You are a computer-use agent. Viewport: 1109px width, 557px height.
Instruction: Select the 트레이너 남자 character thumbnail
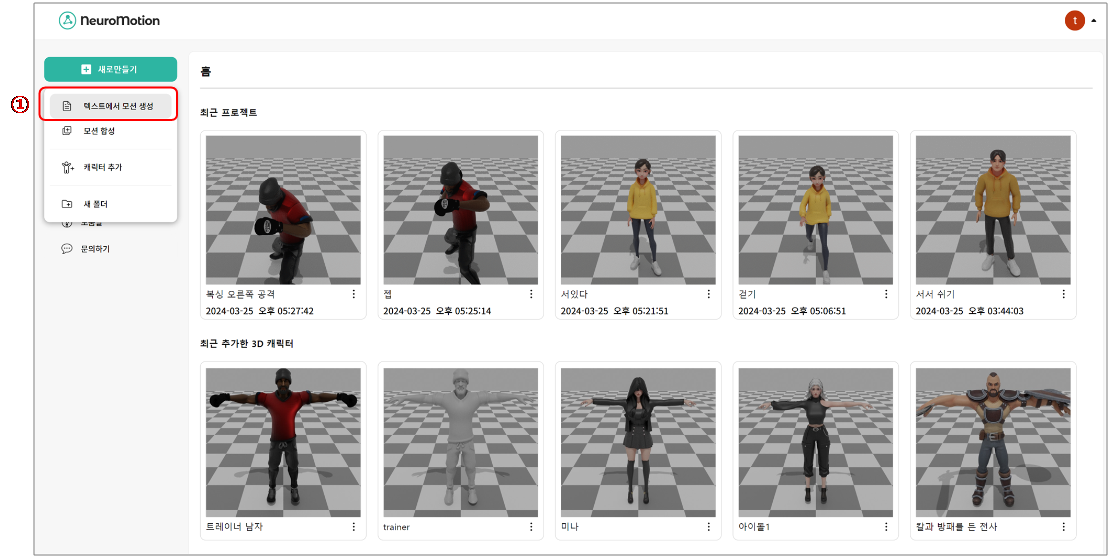[283, 442]
